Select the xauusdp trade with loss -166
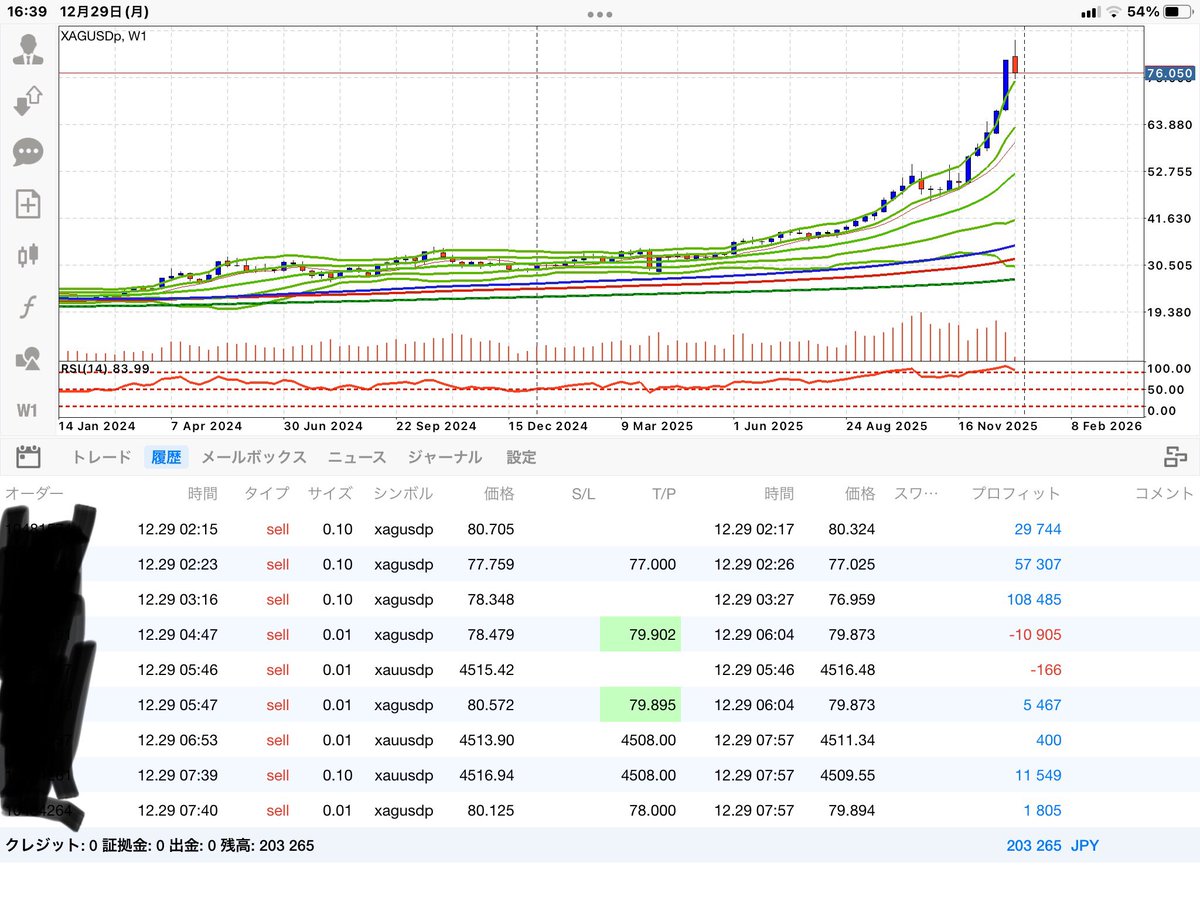1200x900 pixels. 600,669
